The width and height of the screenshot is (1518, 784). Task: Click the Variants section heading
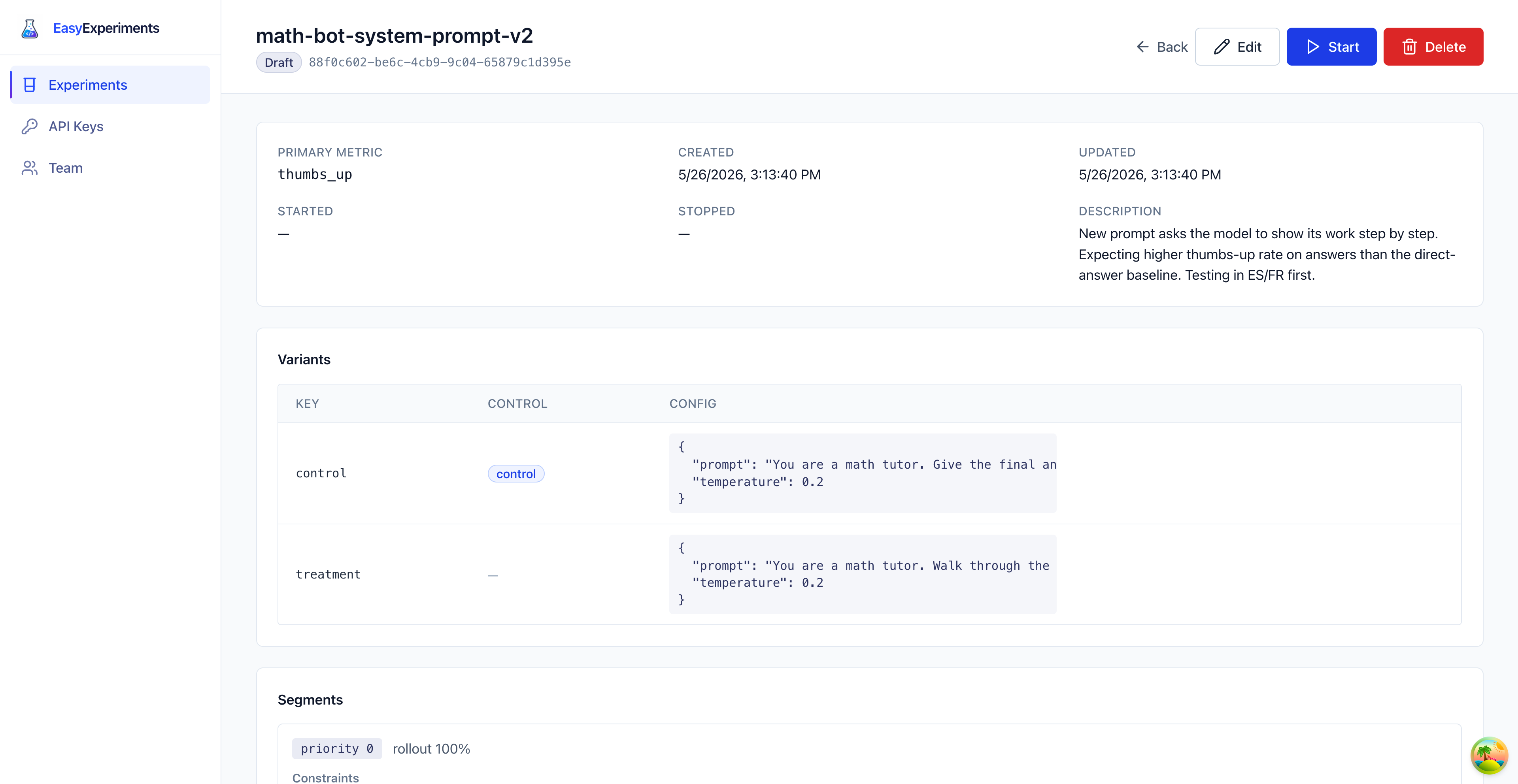pyautogui.click(x=304, y=359)
